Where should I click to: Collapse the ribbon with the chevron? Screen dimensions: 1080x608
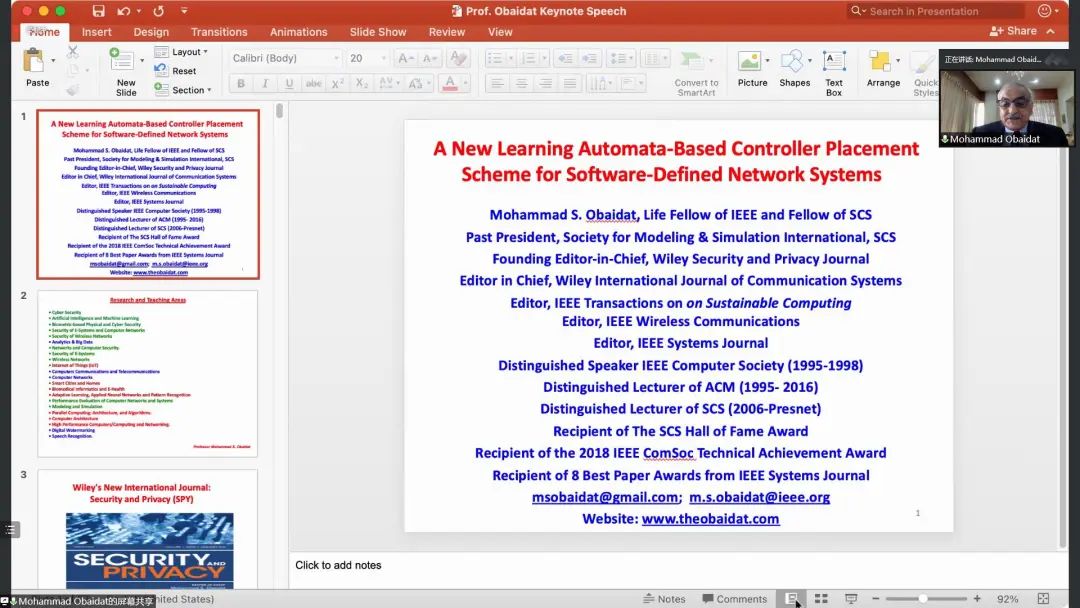coord(1050,31)
